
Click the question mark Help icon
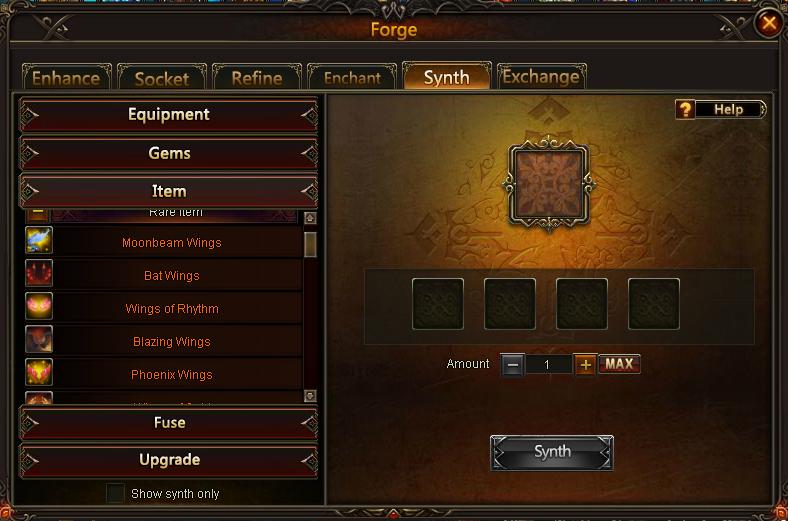pos(685,109)
